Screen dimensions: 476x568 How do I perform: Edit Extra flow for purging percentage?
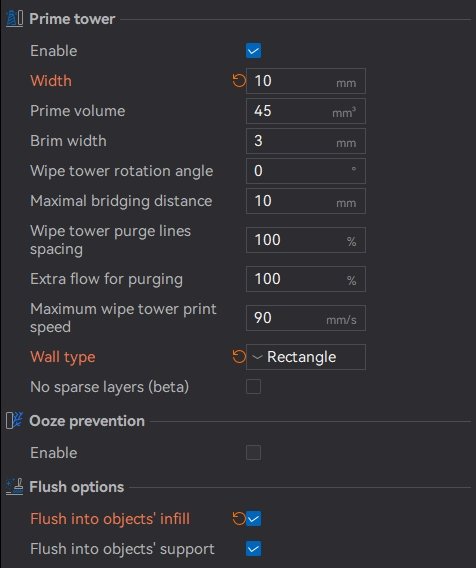306,279
